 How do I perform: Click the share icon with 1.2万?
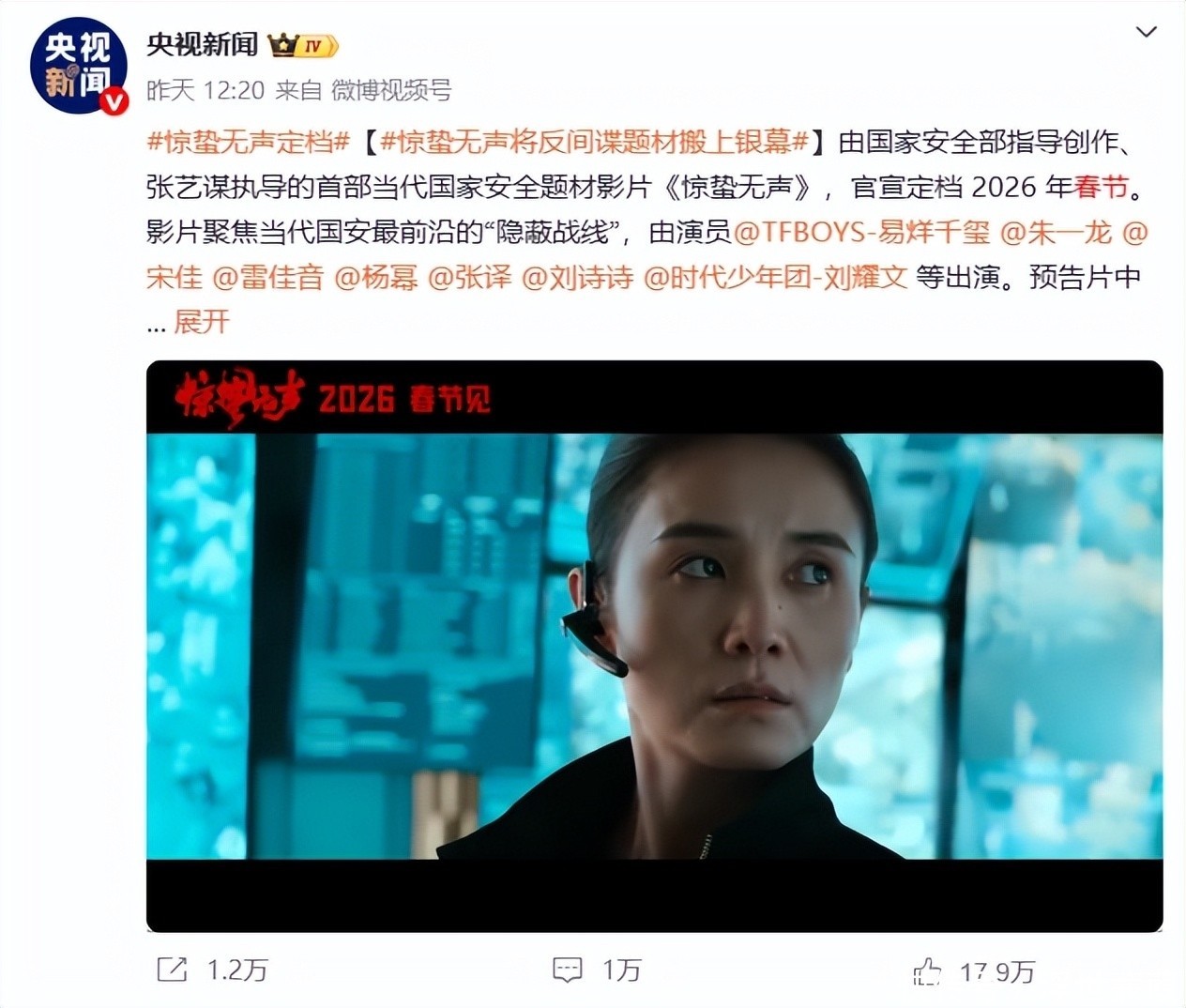(172, 970)
